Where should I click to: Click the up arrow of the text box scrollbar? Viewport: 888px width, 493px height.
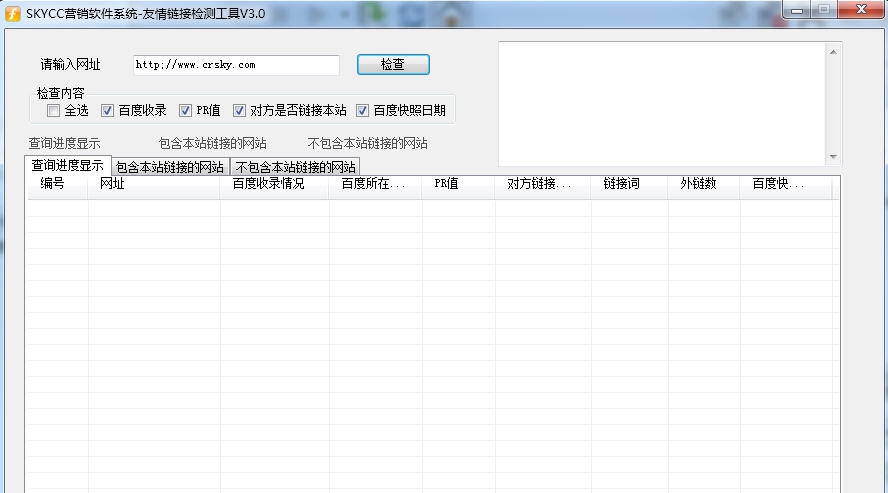click(x=834, y=52)
